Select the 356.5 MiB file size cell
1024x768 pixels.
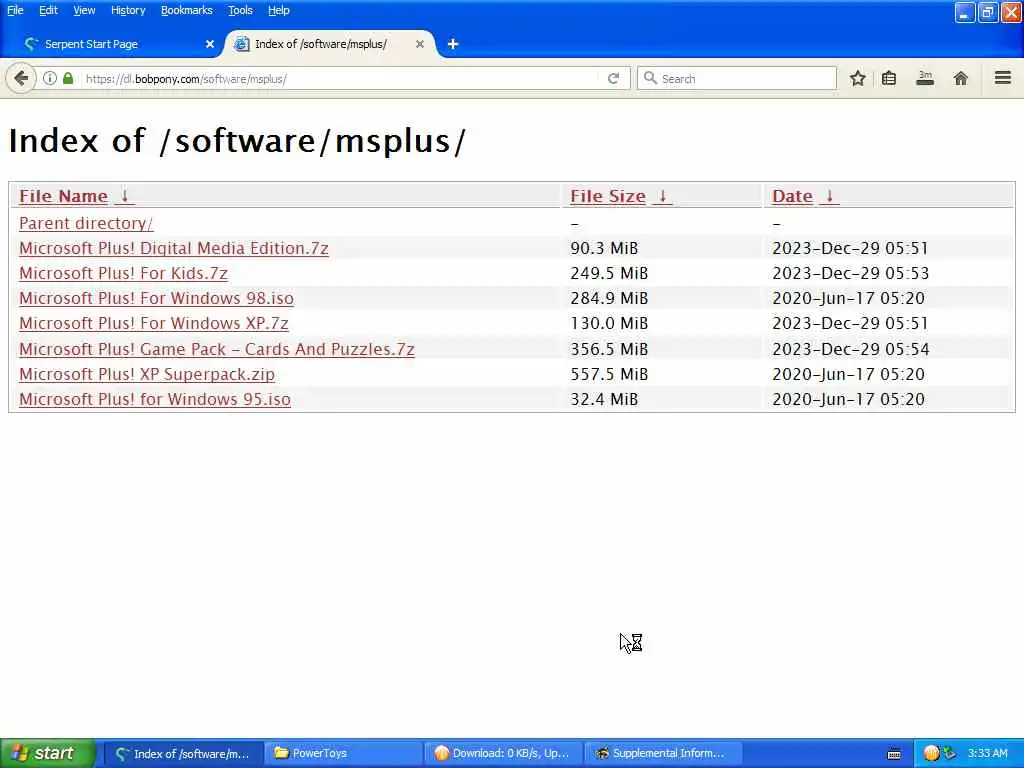(609, 349)
